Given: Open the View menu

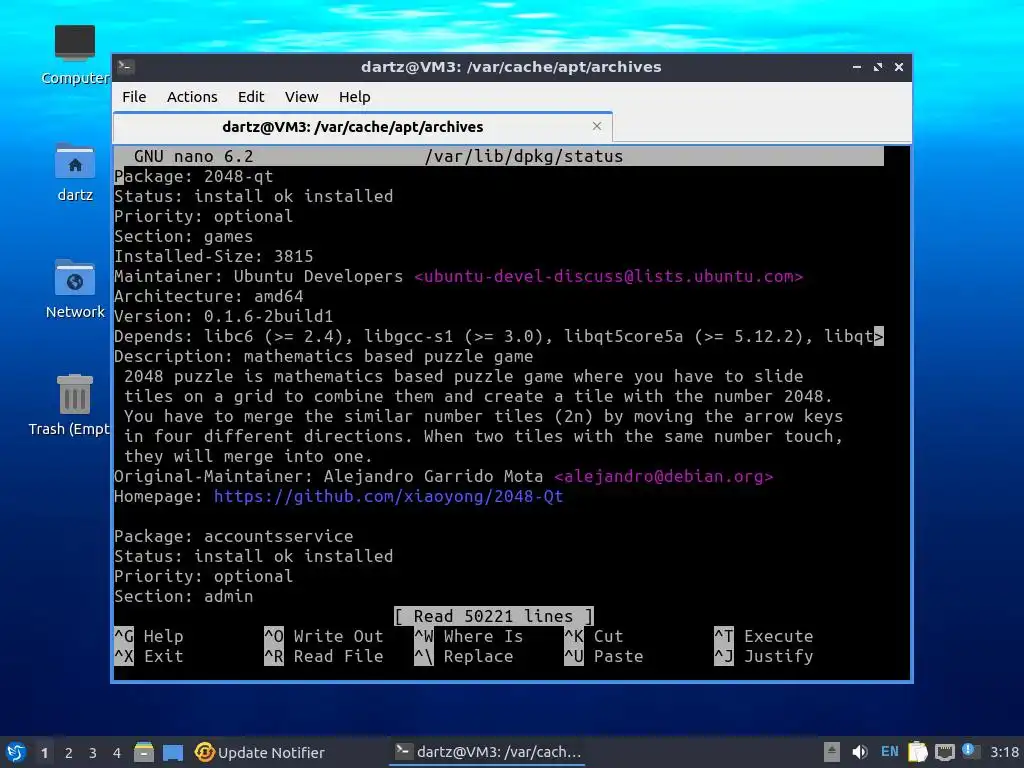Looking at the screenshot, I should click(x=301, y=97).
